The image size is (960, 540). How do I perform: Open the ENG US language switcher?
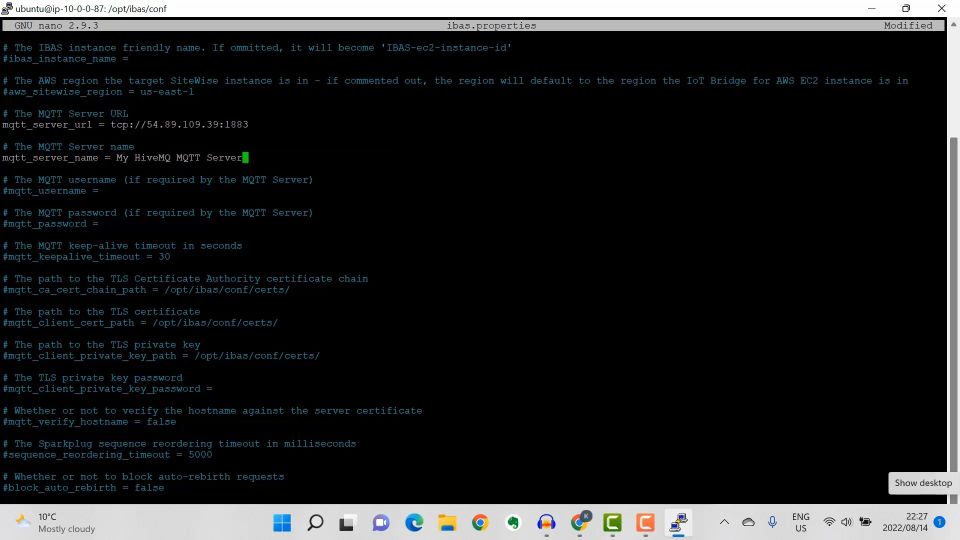tap(801, 522)
